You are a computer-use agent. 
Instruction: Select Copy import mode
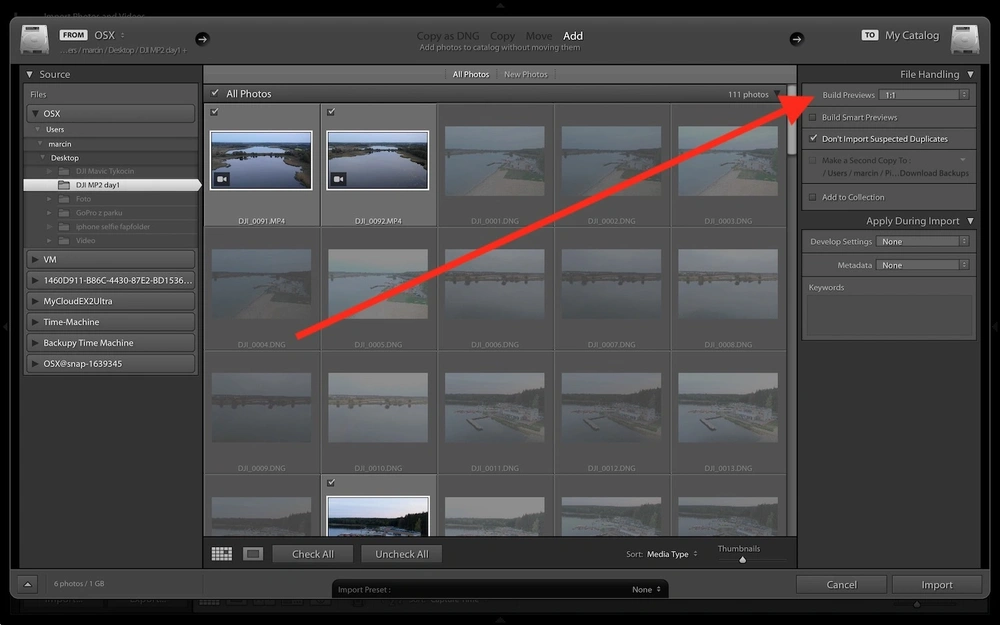pyautogui.click(x=503, y=36)
